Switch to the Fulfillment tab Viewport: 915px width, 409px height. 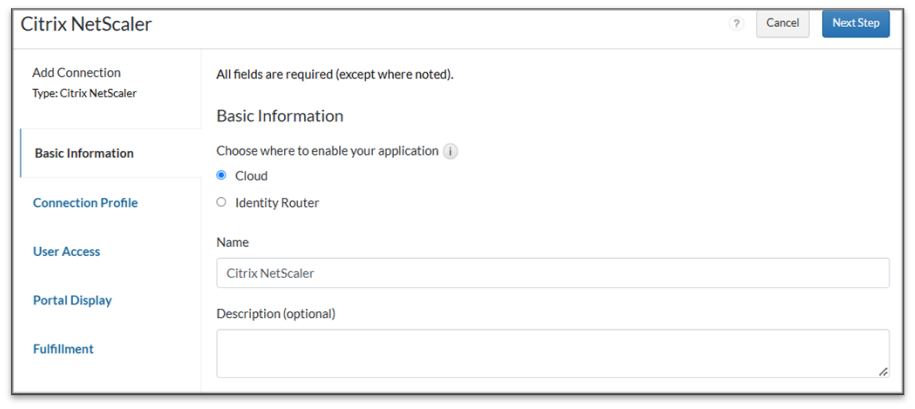click(x=63, y=349)
